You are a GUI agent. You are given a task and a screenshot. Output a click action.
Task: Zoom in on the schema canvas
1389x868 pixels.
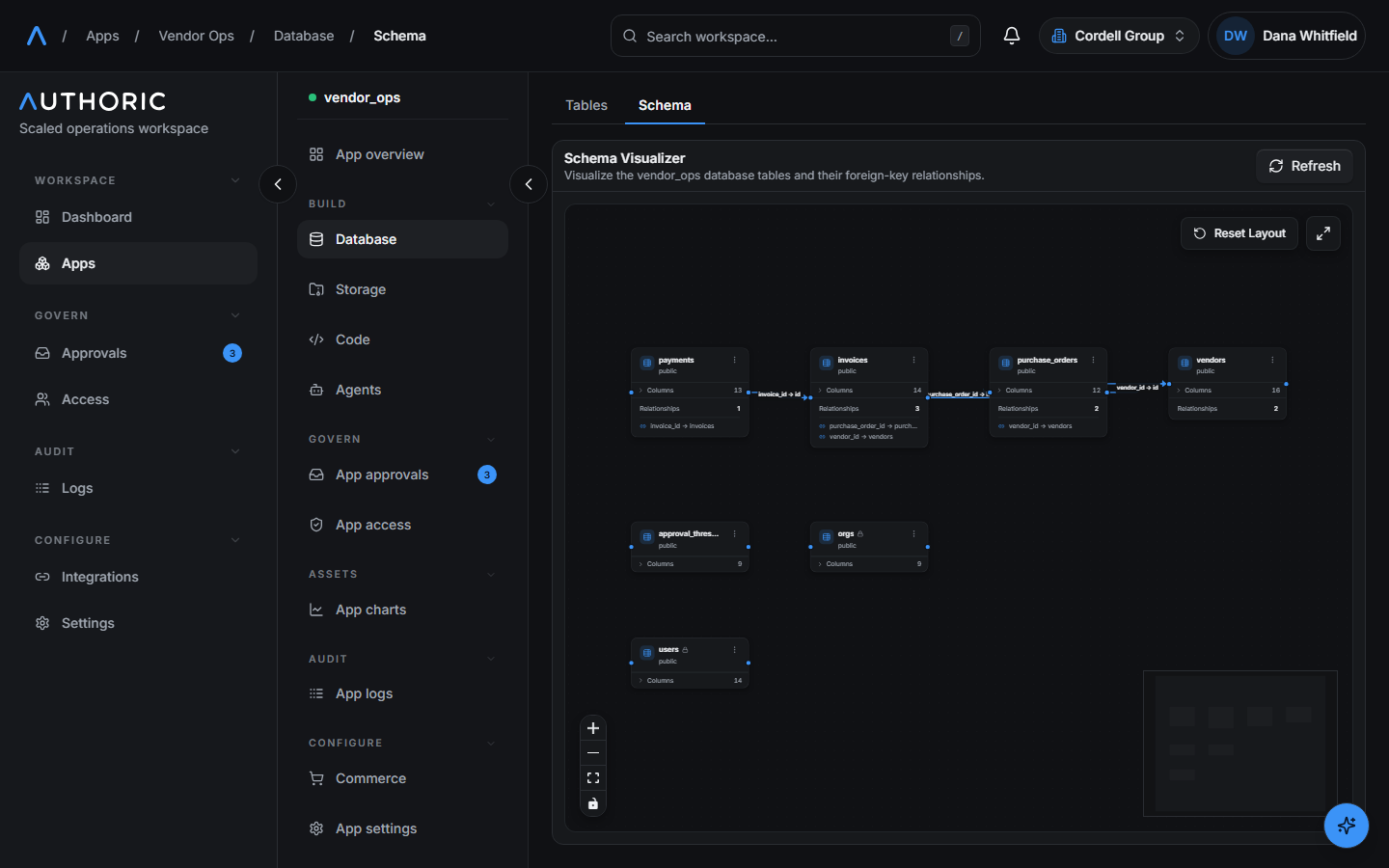(593, 728)
